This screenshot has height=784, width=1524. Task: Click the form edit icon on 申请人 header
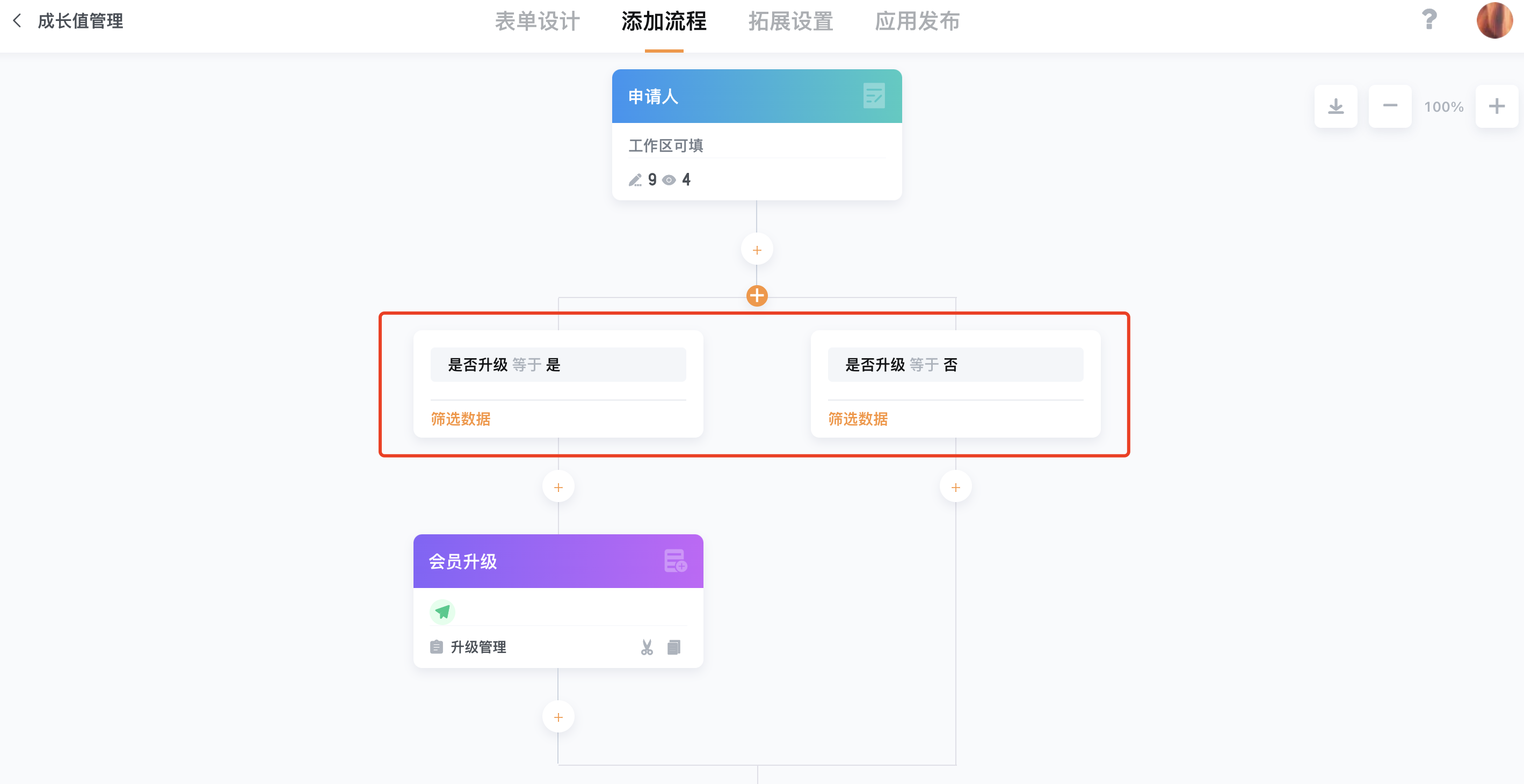coord(874,96)
